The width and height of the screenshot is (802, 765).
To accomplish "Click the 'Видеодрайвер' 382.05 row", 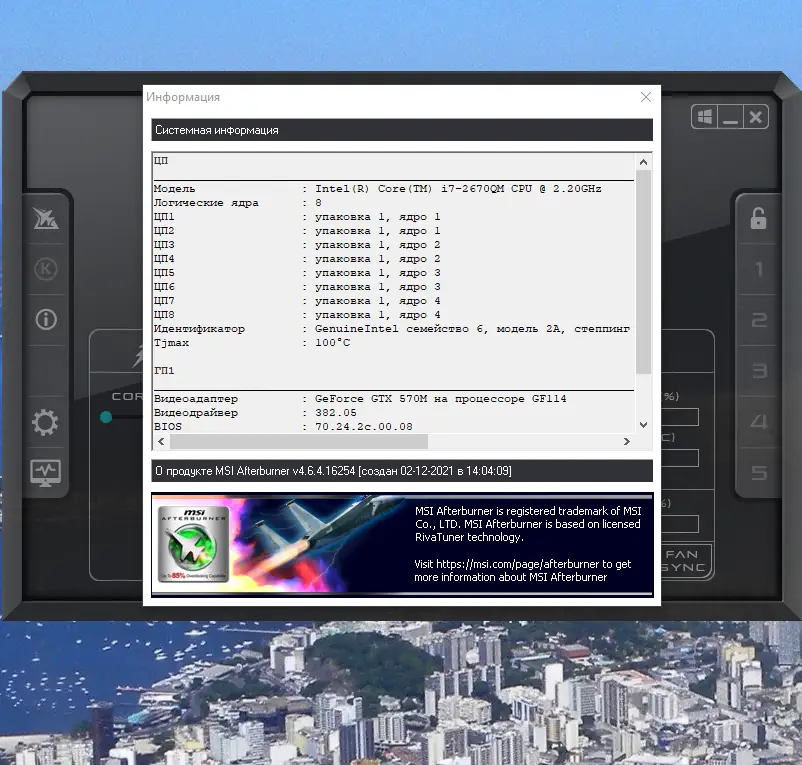I will (x=255, y=413).
